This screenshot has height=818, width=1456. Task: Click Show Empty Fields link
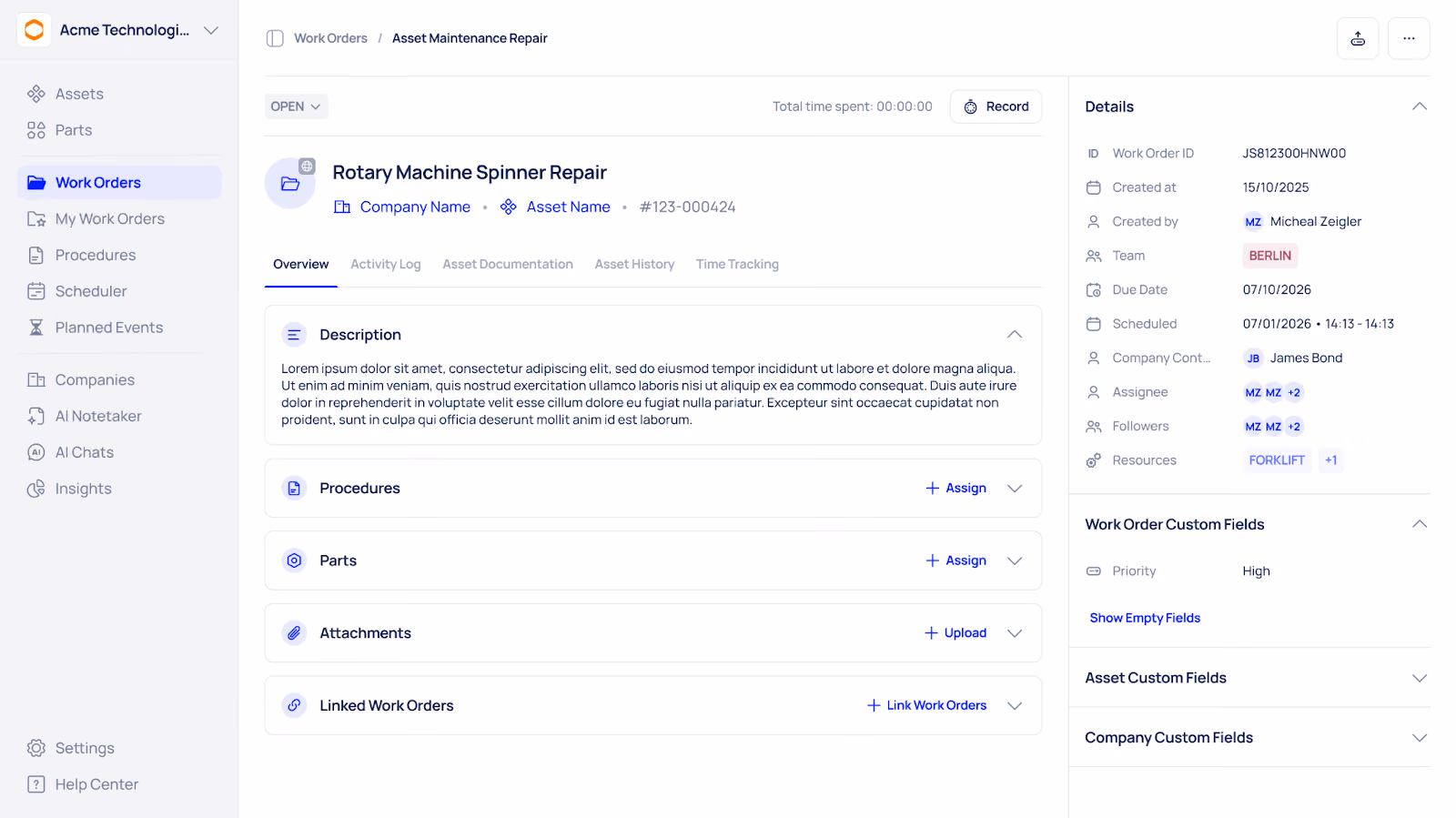click(x=1145, y=618)
